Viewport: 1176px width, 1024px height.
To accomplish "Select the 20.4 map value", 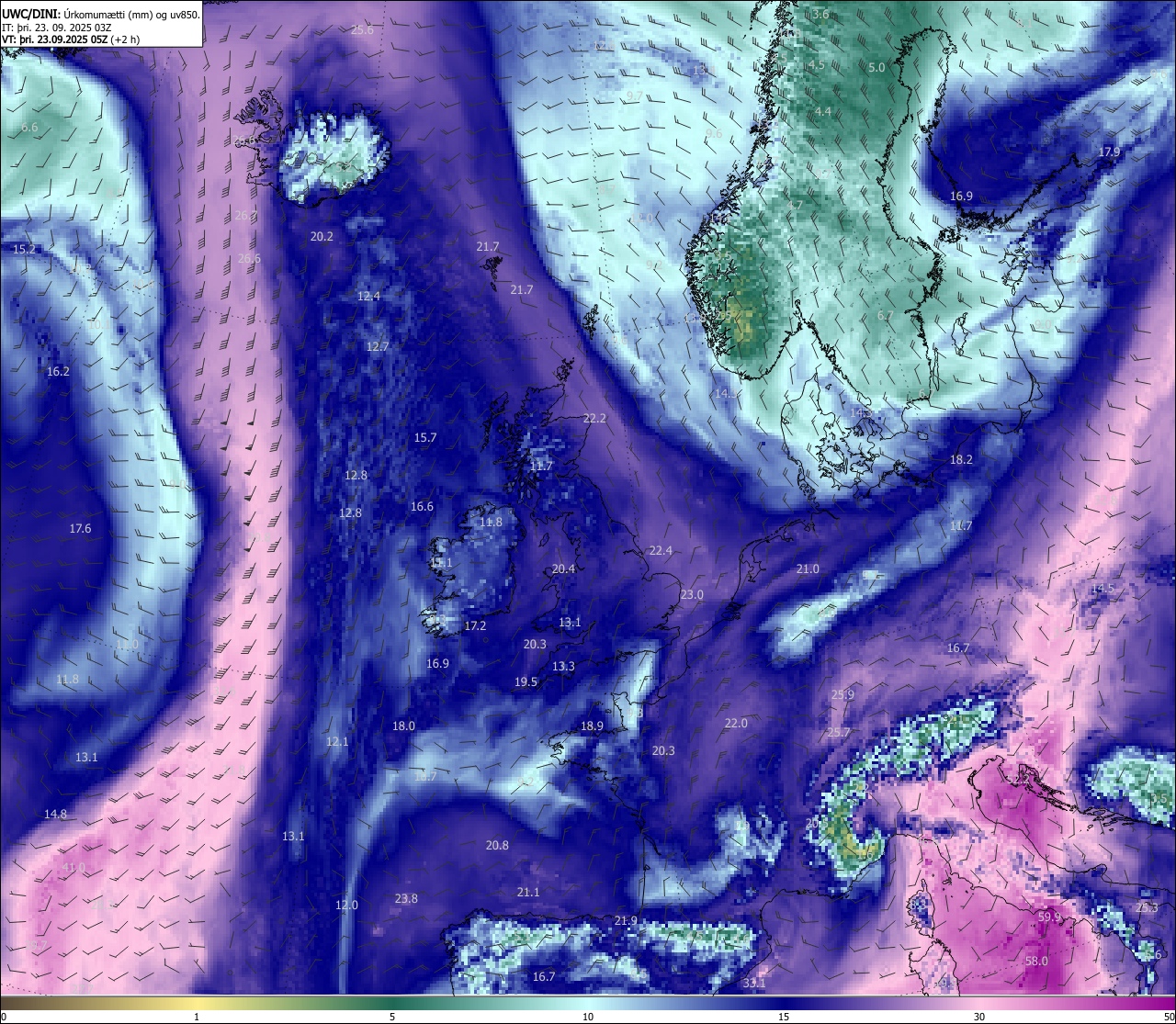I will click(x=563, y=568).
